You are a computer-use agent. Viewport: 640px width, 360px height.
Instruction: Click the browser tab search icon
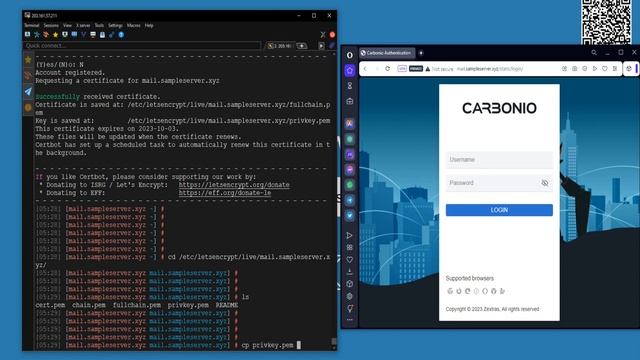click(594, 53)
